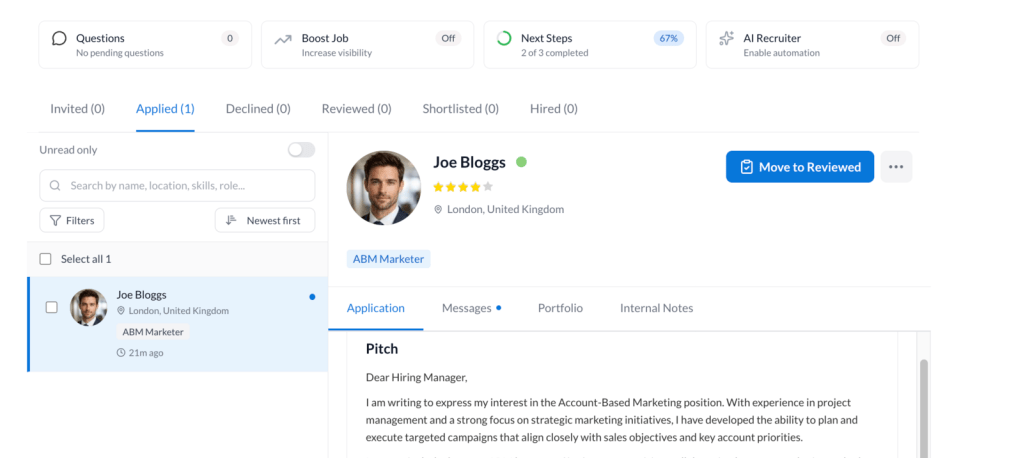The height and width of the screenshot is (458, 1023).
Task: Open the Newest first sort dropdown
Action: 265,220
